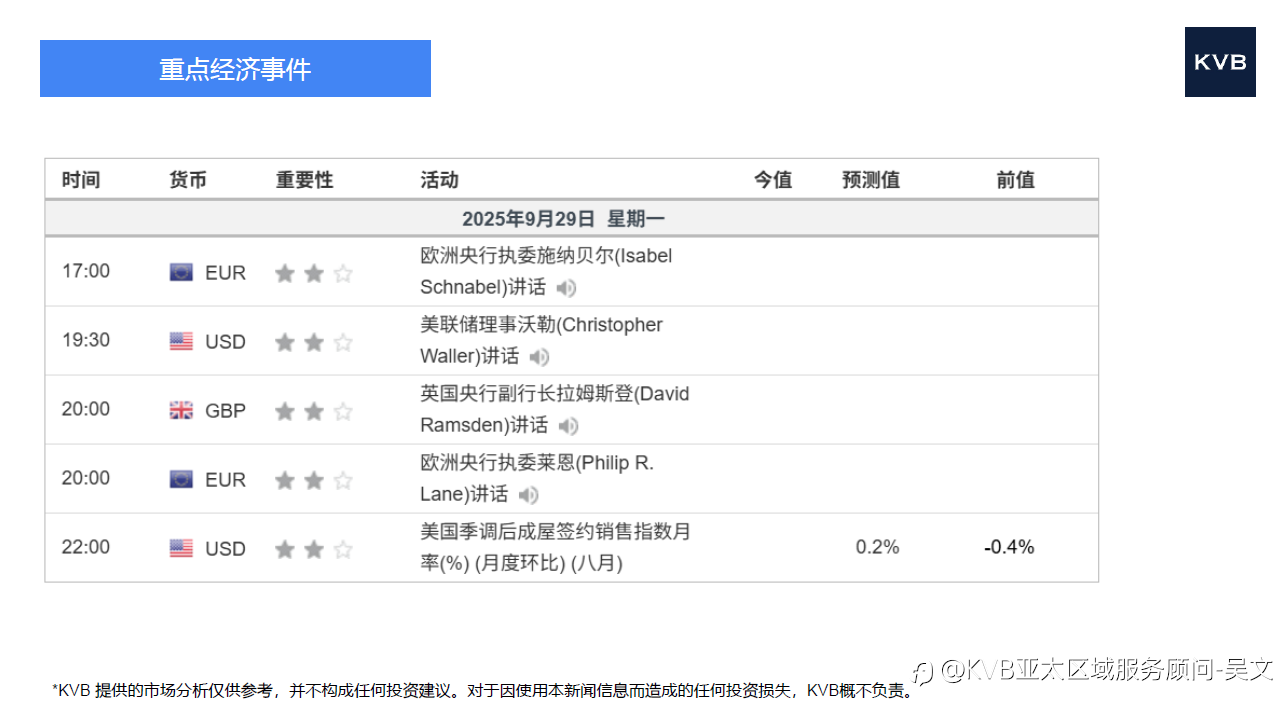Click the 17:00 time cell

[86, 271]
